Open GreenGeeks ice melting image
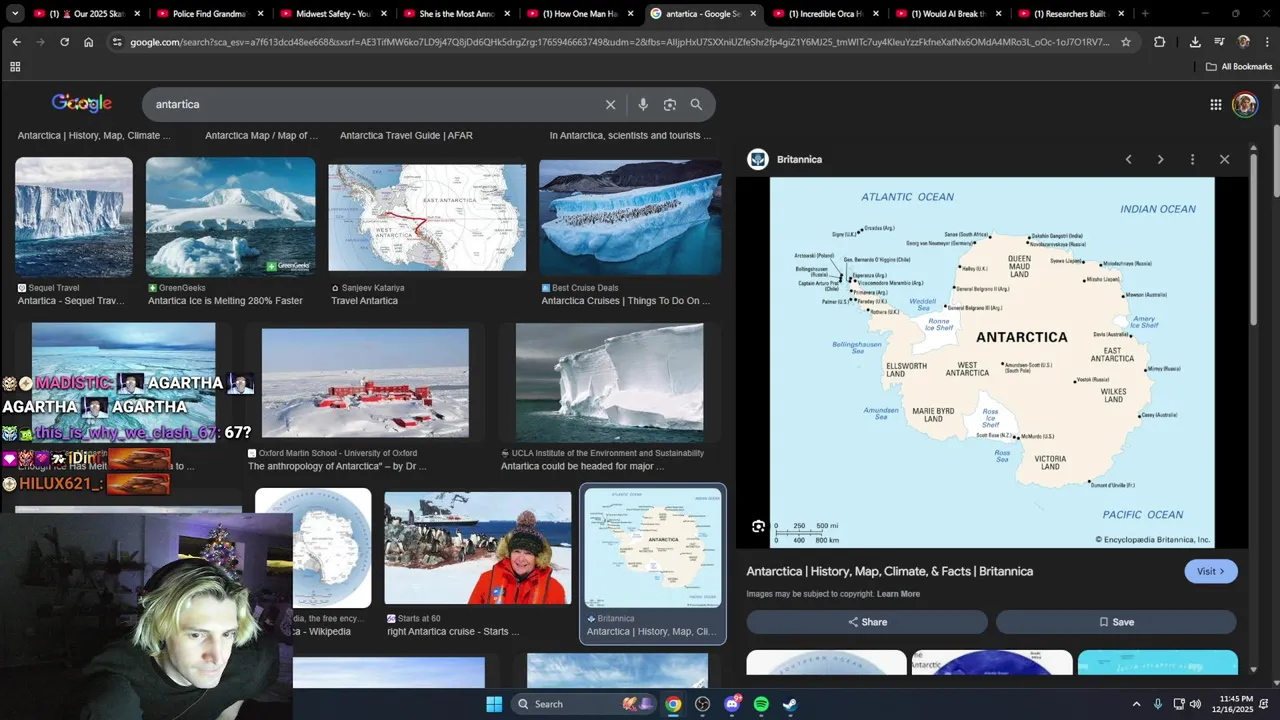 coord(230,217)
